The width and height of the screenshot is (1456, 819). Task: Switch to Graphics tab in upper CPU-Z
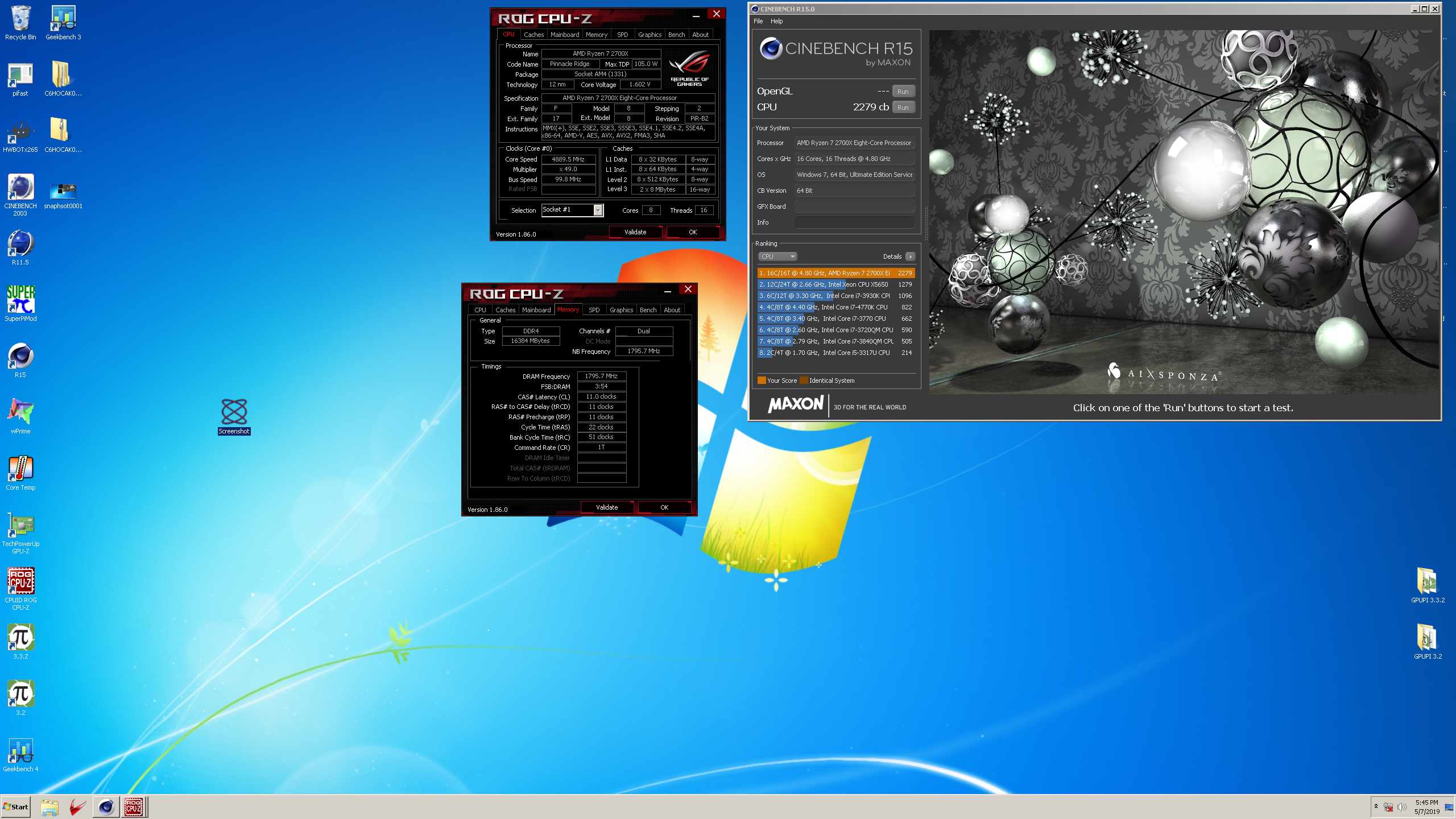click(x=650, y=35)
